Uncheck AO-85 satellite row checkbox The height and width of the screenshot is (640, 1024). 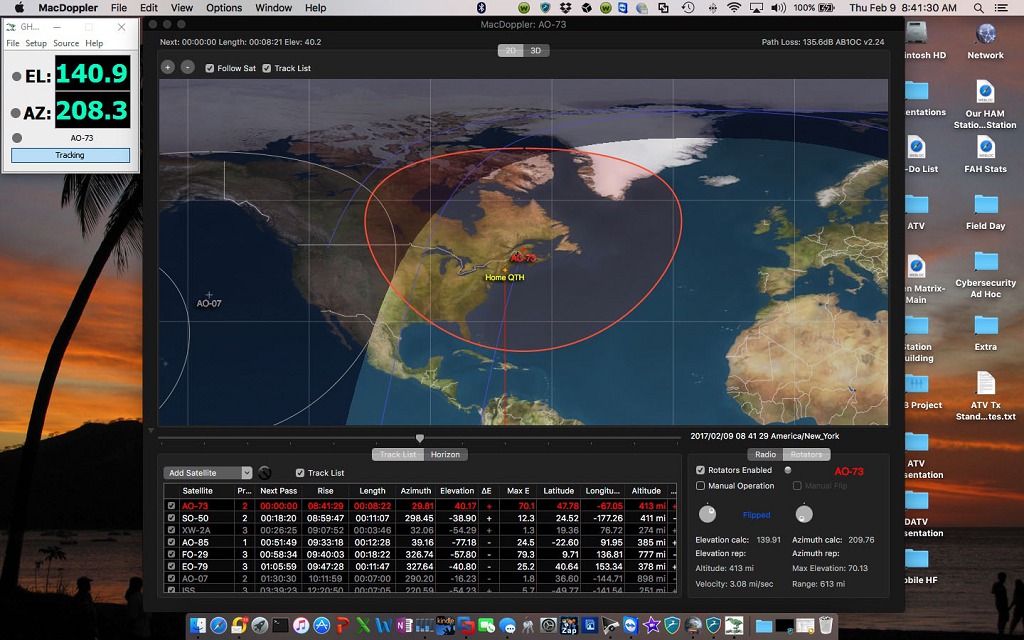tap(171, 542)
